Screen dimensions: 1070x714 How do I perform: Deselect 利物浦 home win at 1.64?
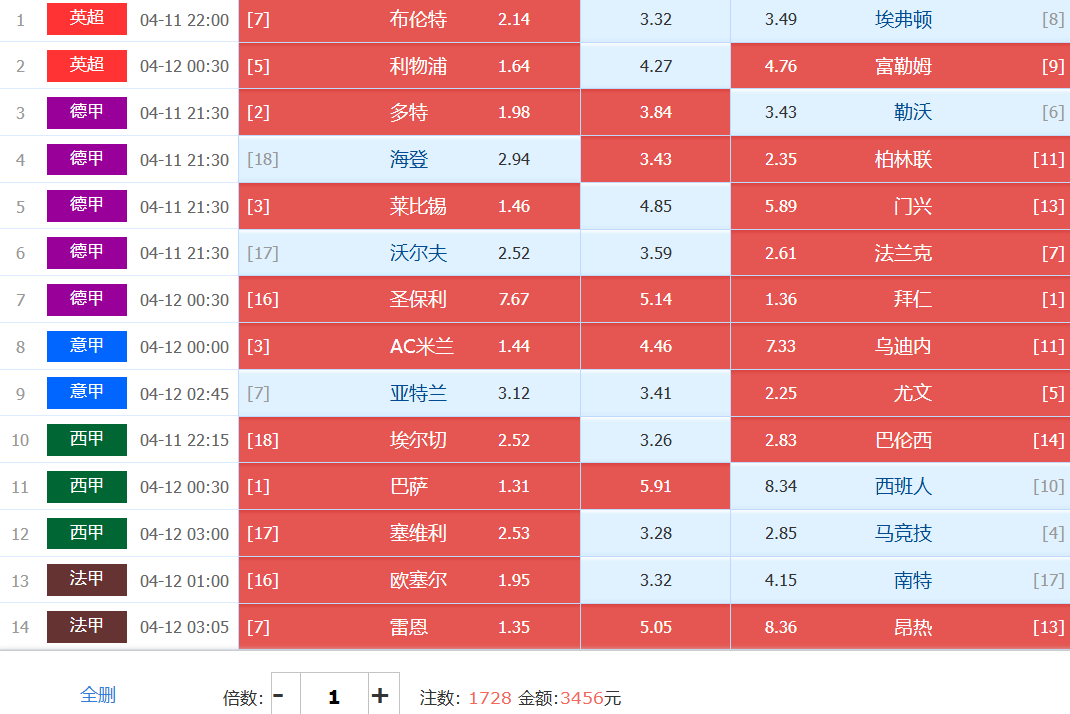409,67
